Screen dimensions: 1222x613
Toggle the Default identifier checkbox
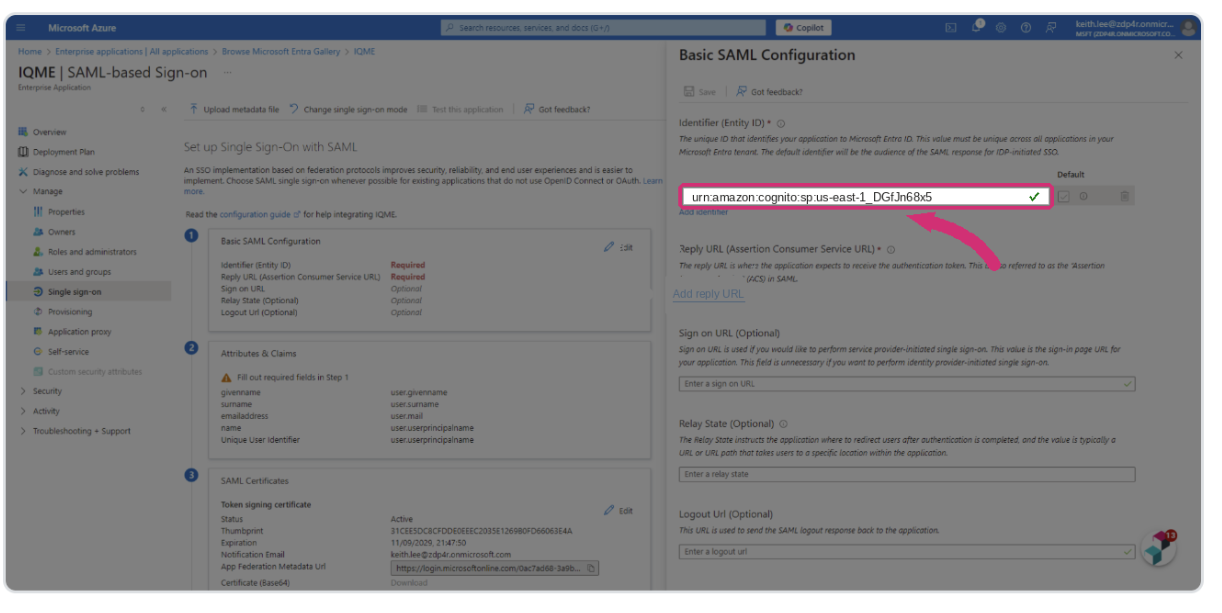tap(1064, 196)
